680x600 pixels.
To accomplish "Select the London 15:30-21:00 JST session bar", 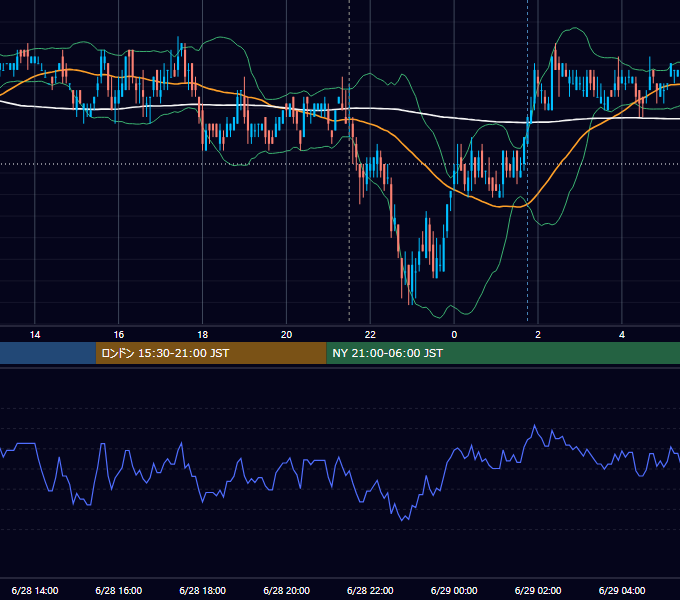I will (x=211, y=353).
